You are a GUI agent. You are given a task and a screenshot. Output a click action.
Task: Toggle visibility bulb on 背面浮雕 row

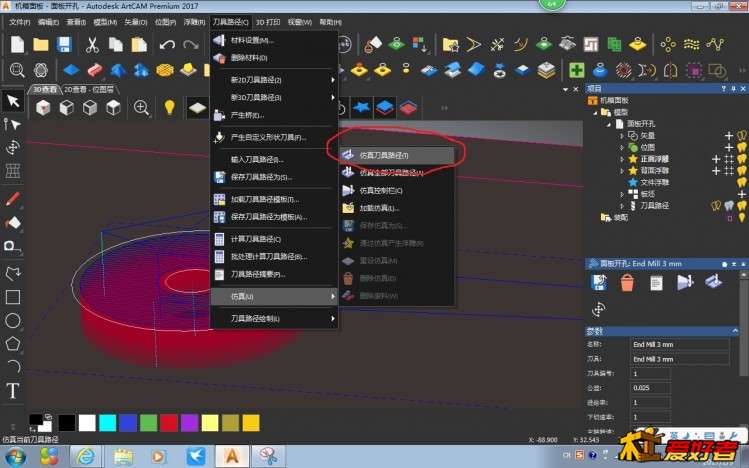pyautogui.click(x=742, y=170)
